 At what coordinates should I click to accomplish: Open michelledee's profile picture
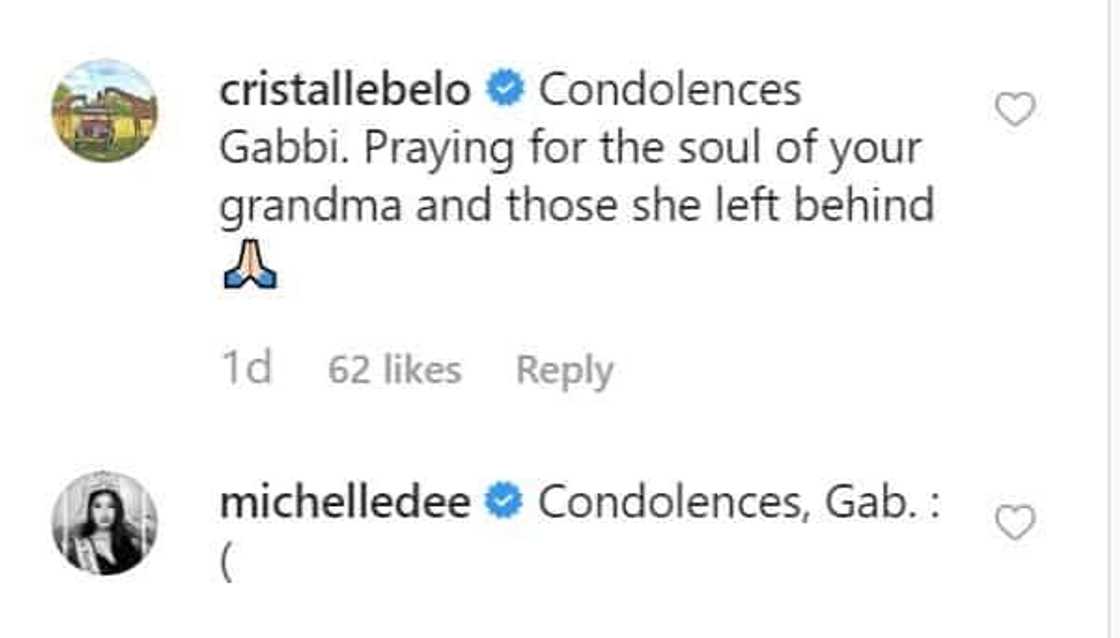coord(104,523)
